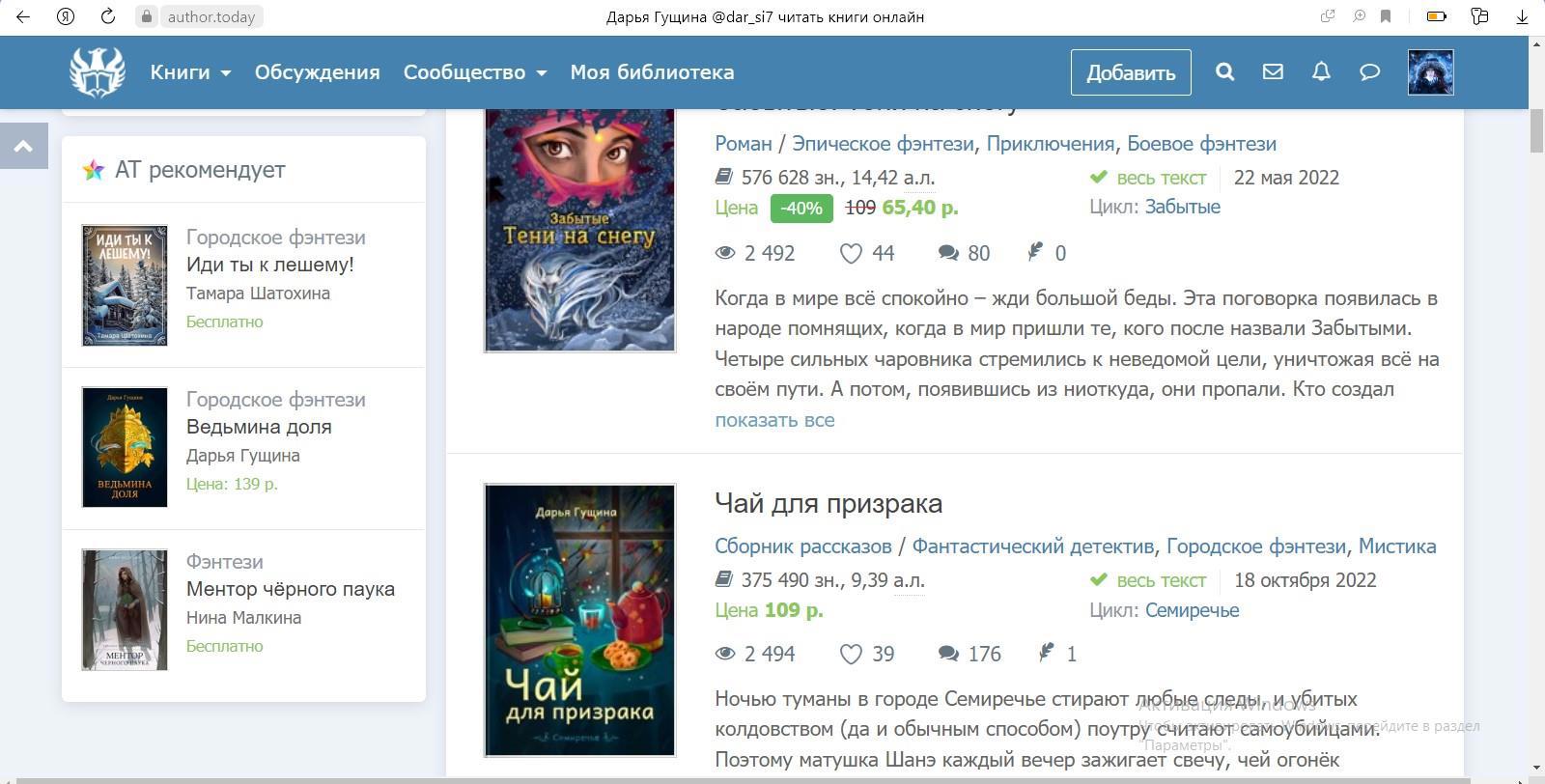Open the bell notifications icon
Image resolution: width=1545 pixels, height=784 pixels.
(1321, 71)
